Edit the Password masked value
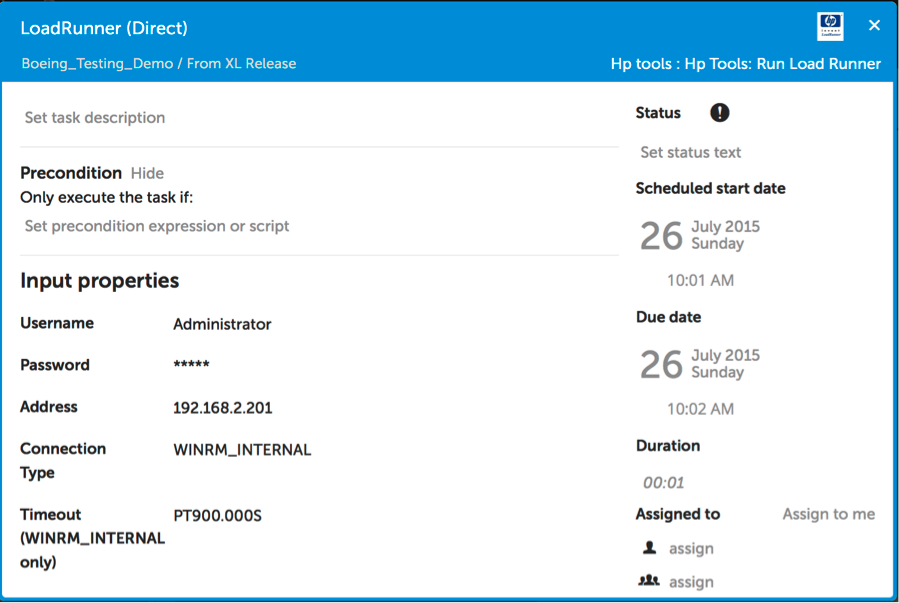Screen dimensions: 899x603 (191, 365)
